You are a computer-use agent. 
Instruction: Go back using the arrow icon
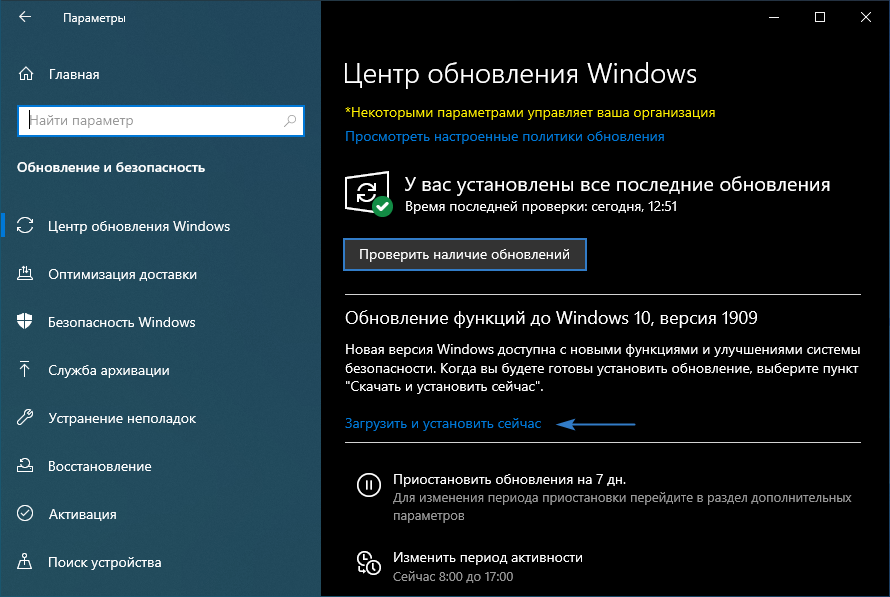tap(25, 17)
